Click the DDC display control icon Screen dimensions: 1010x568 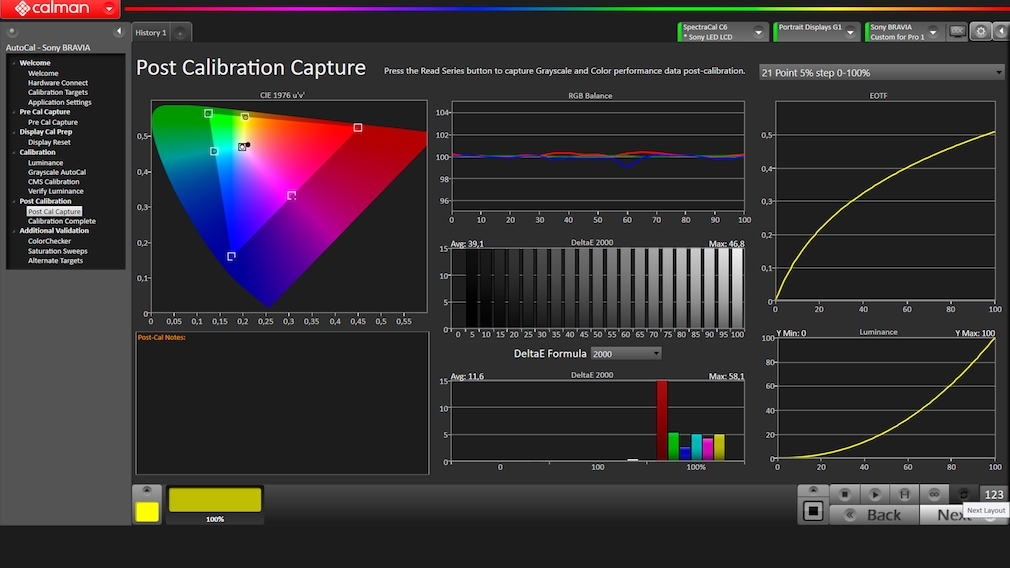click(x=957, y=32)
